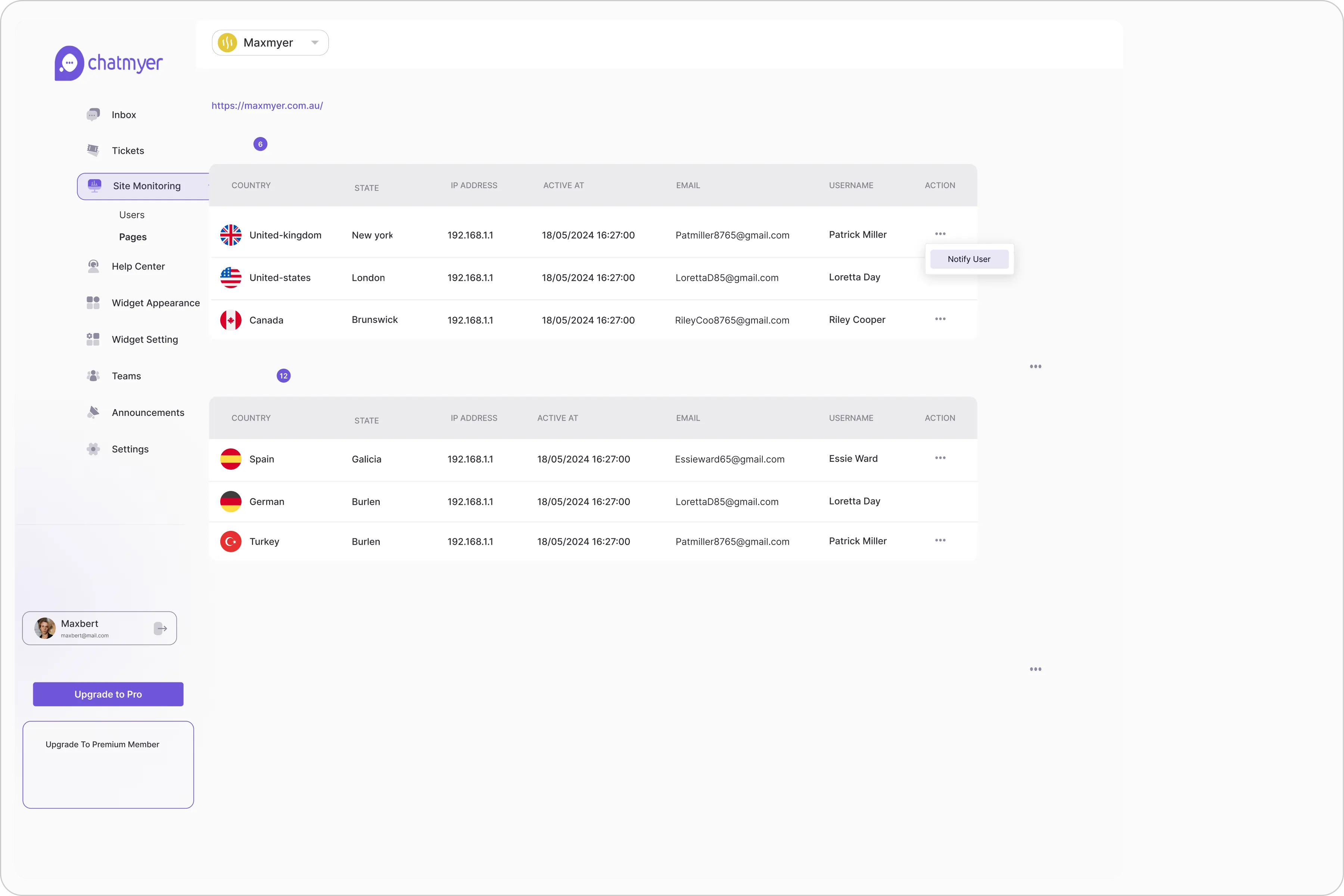Image resolution: width=1344 pixels, height=896 pixels.
Task: Click the Inbox chat bubble icon
Action: pos(93,115)
